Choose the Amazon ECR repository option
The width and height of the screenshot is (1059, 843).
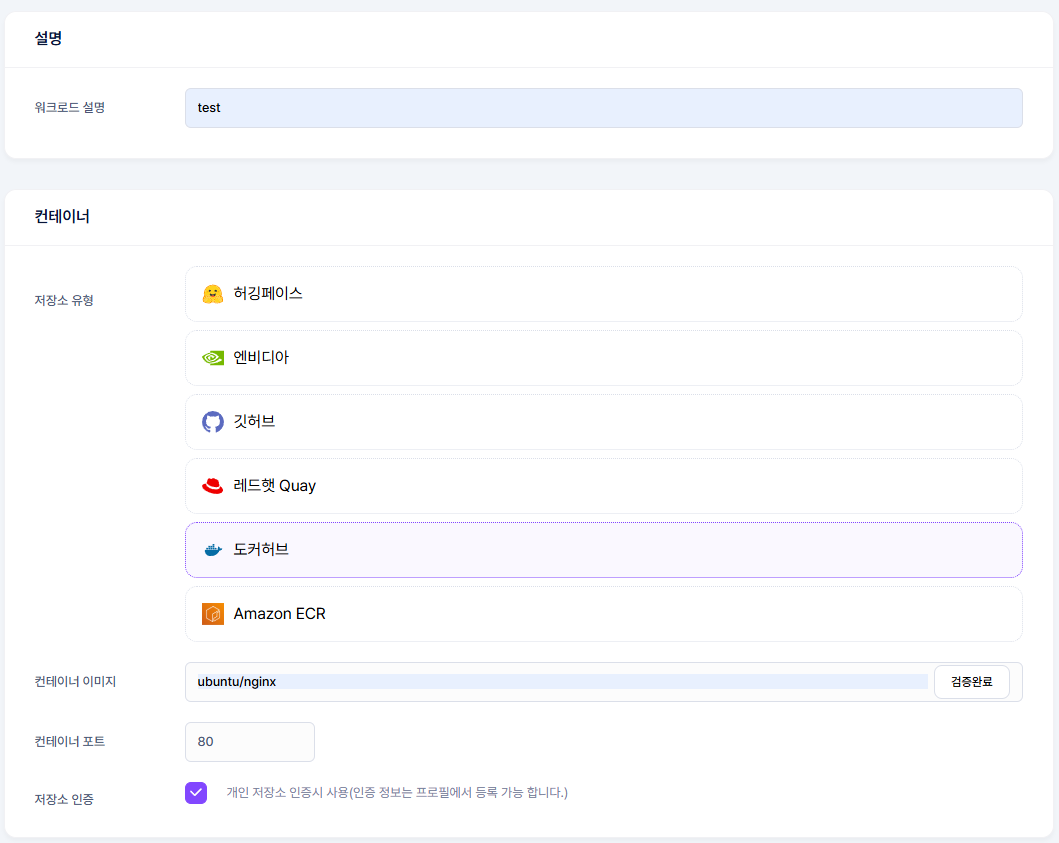(604, 614)
